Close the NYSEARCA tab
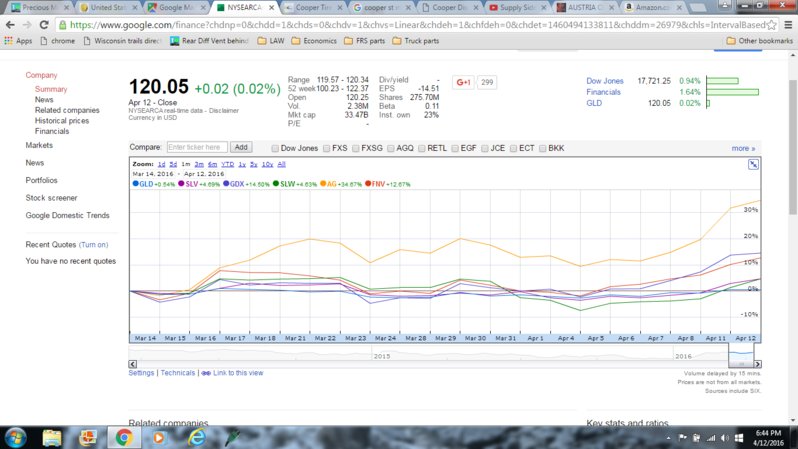 [271, 8]
